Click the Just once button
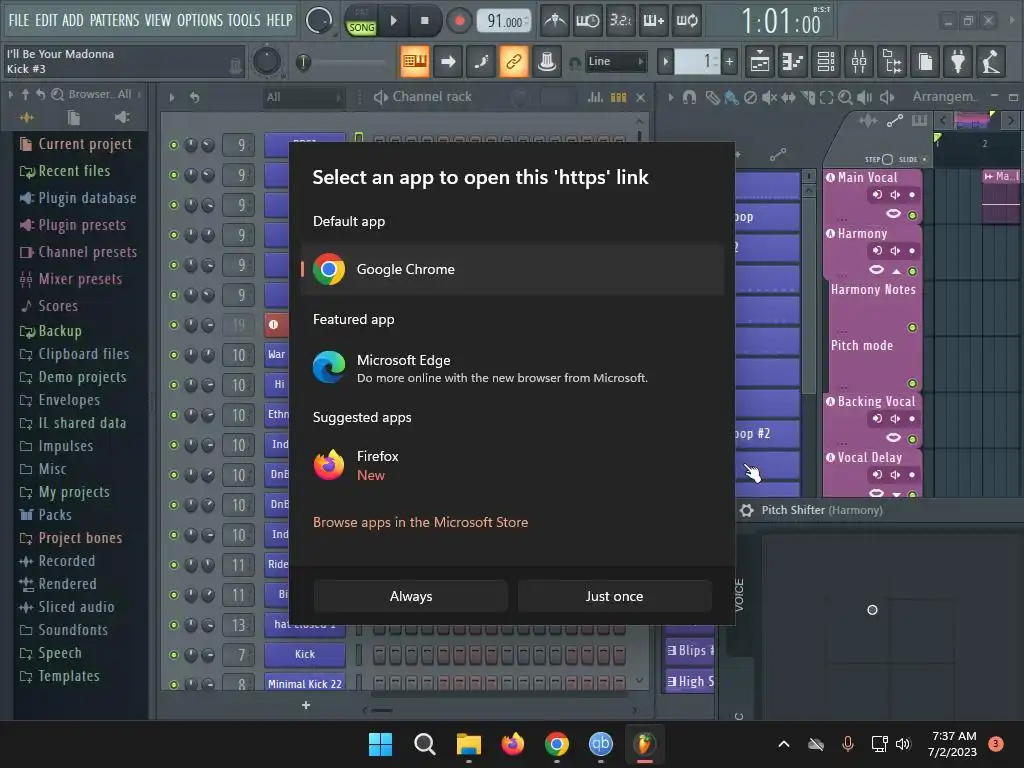1024x768 pixels. pos(615,596)
